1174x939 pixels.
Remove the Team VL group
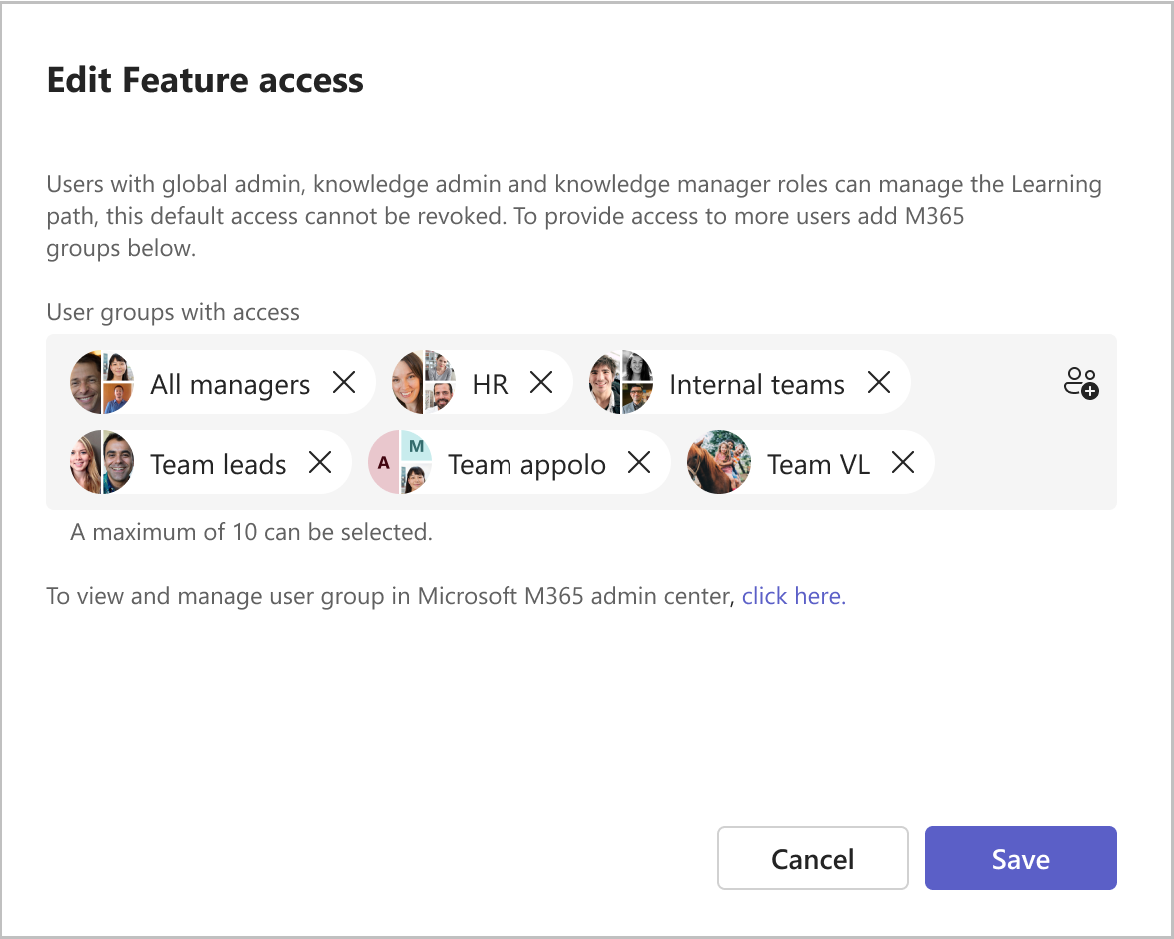903,462
